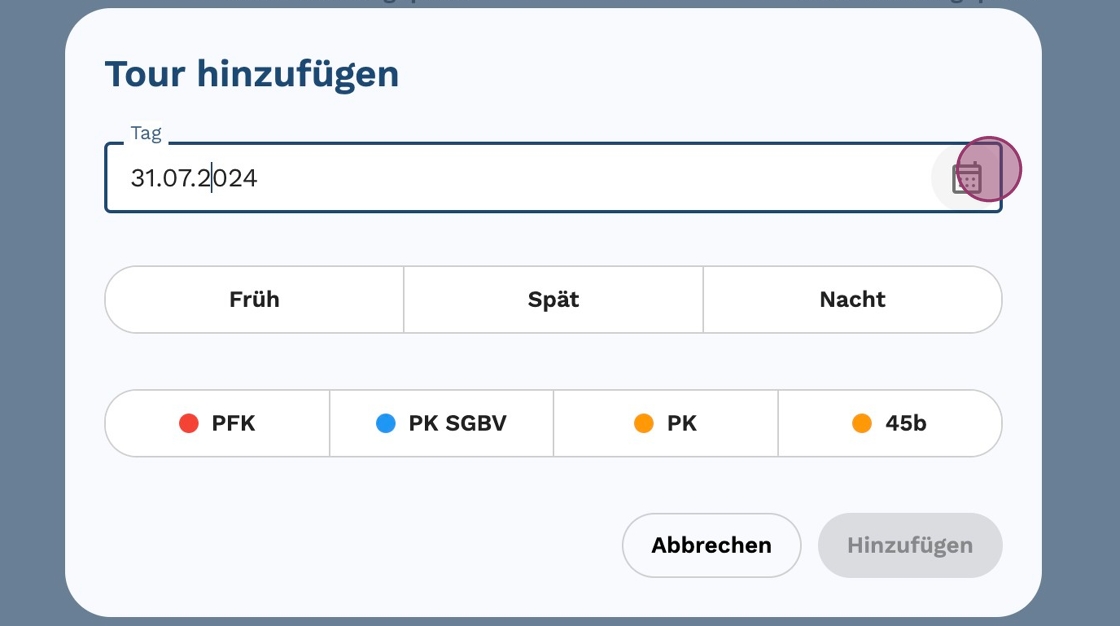
Task: Pick the 45b qualification option
Action: point(890,424)
